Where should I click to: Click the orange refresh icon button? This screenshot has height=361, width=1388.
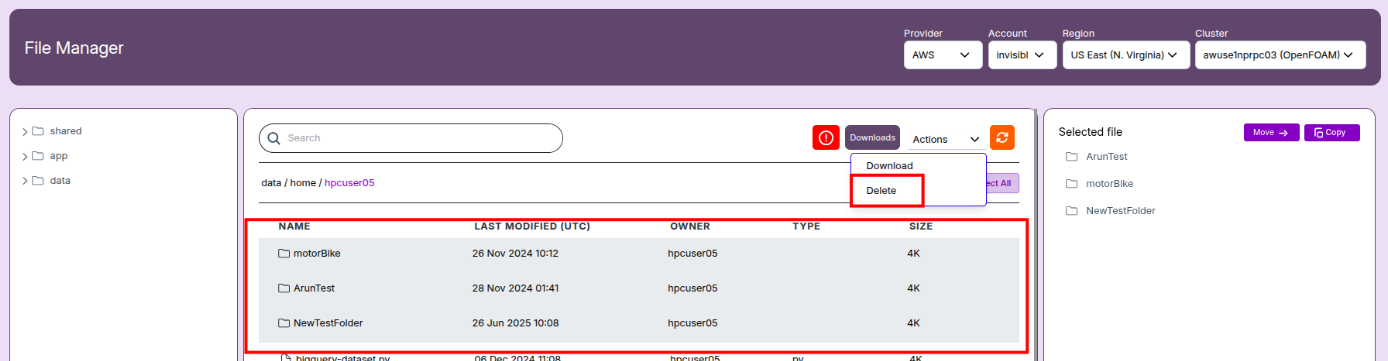1002,139
